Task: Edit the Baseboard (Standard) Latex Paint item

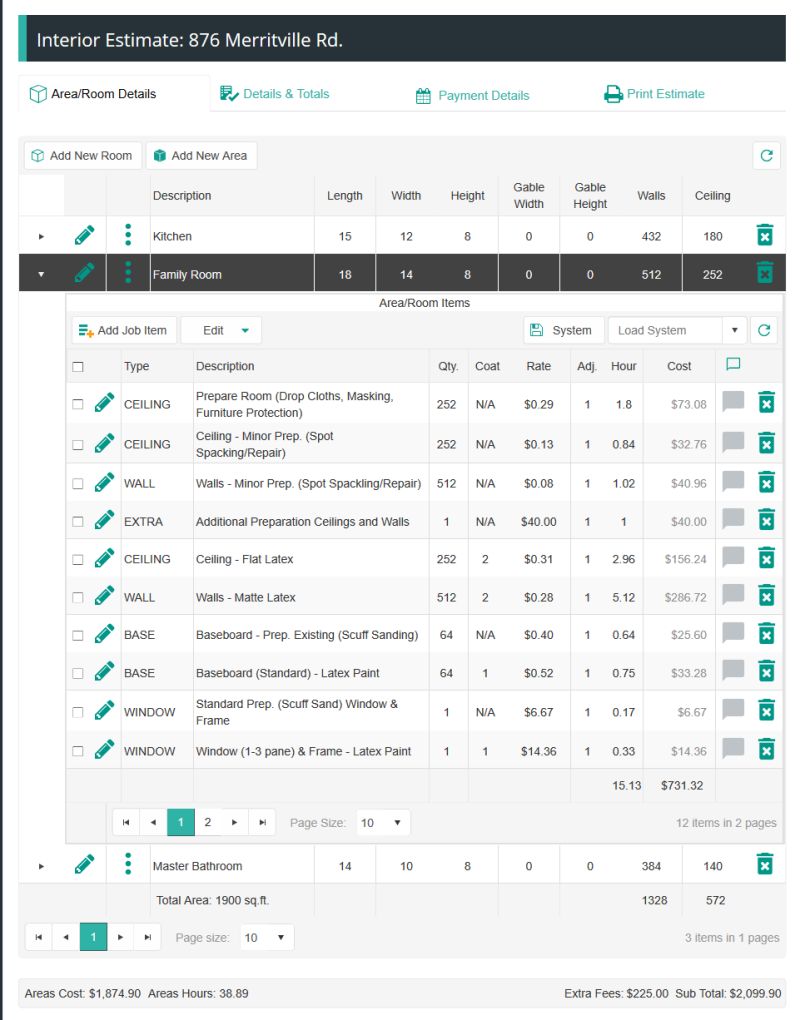Action: (x=104, y=672)
